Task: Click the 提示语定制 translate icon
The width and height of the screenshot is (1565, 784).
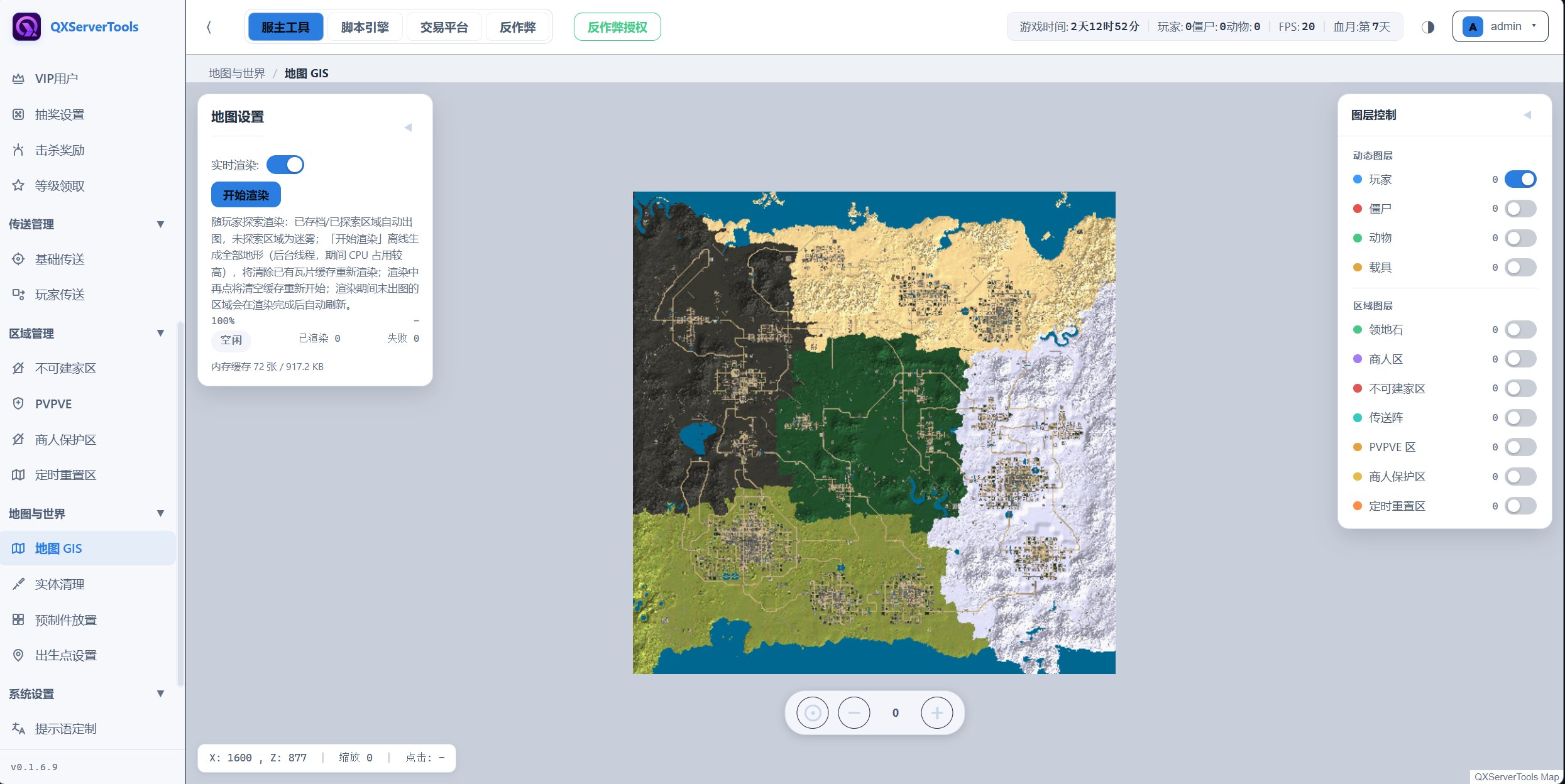Action: click(18, 729)
